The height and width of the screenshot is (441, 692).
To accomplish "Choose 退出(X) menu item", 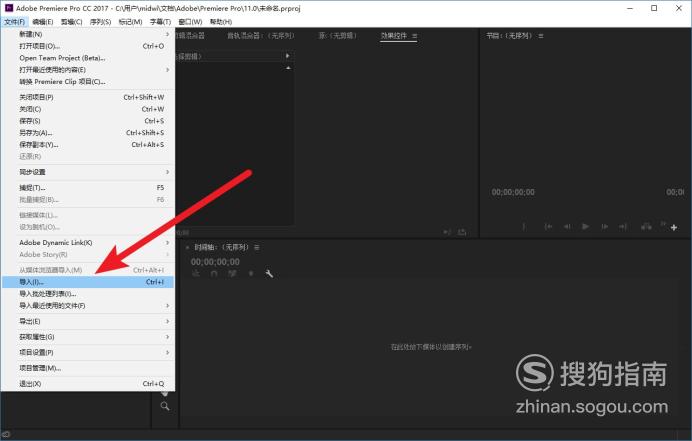I will (88, 384).
